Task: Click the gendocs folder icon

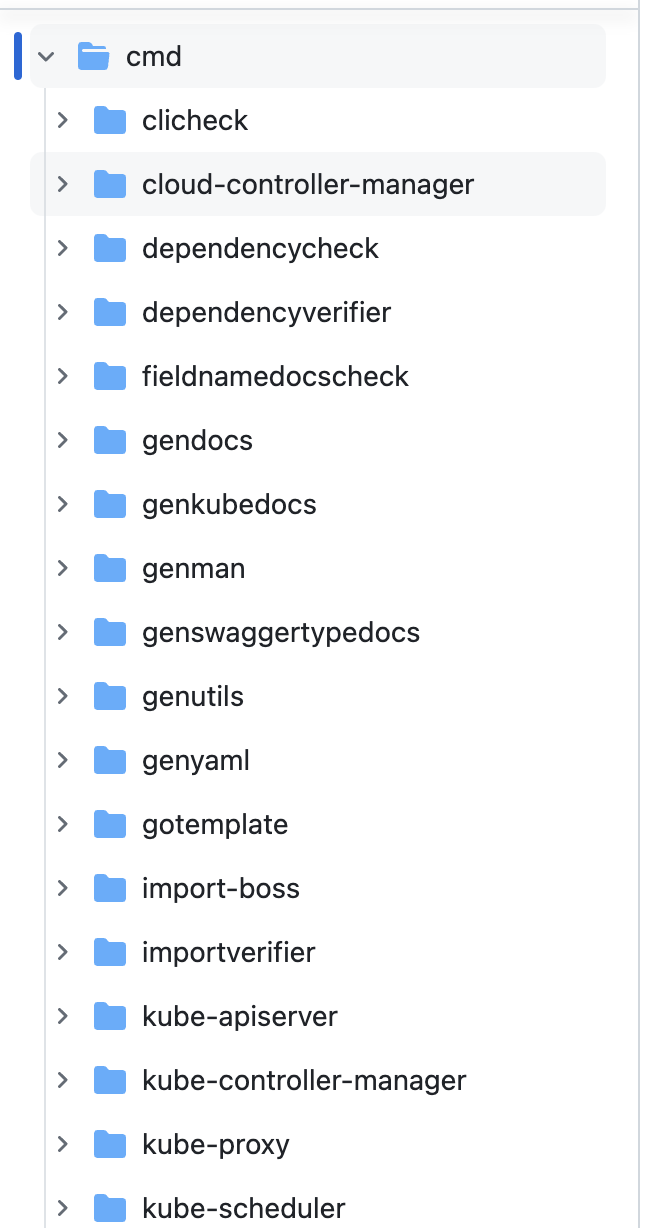Action: click(110, 441)
